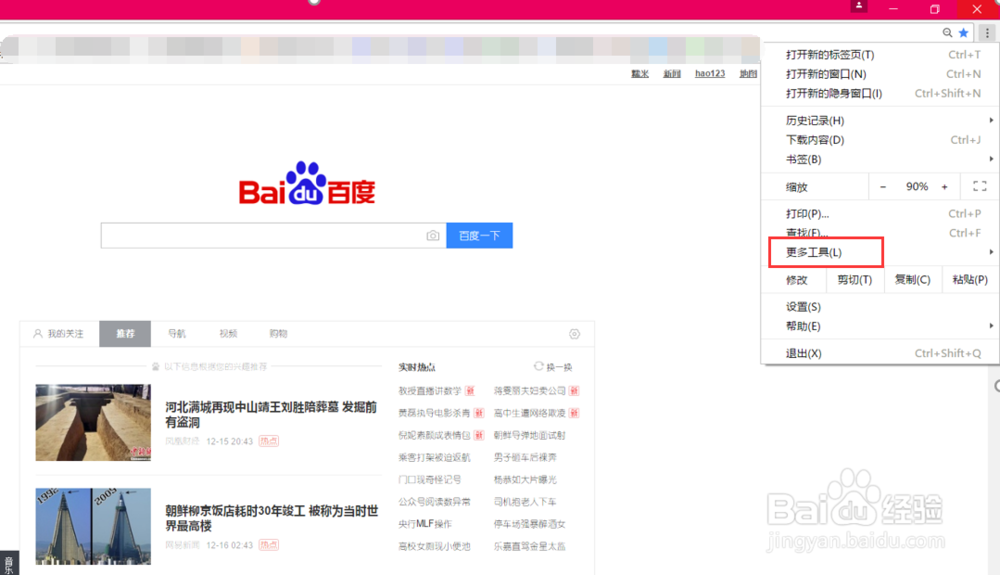Open new incognito window 打开新的隐身窗口(I)

point(880,93)
